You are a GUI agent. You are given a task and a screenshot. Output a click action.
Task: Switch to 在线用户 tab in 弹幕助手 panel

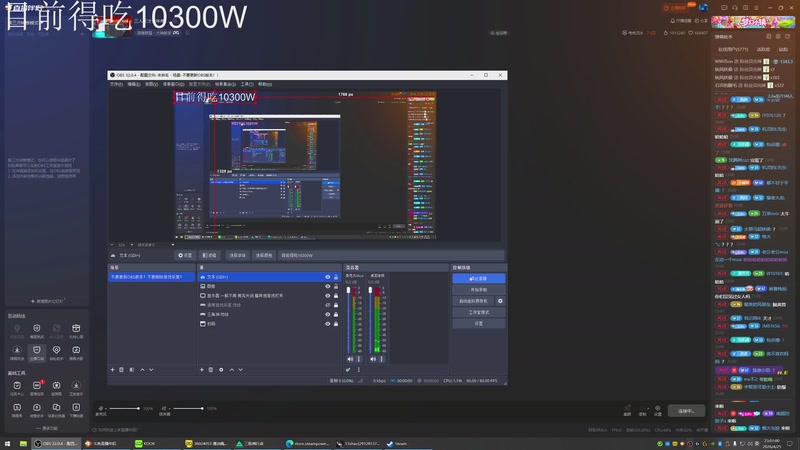click(x=733, y=49)
